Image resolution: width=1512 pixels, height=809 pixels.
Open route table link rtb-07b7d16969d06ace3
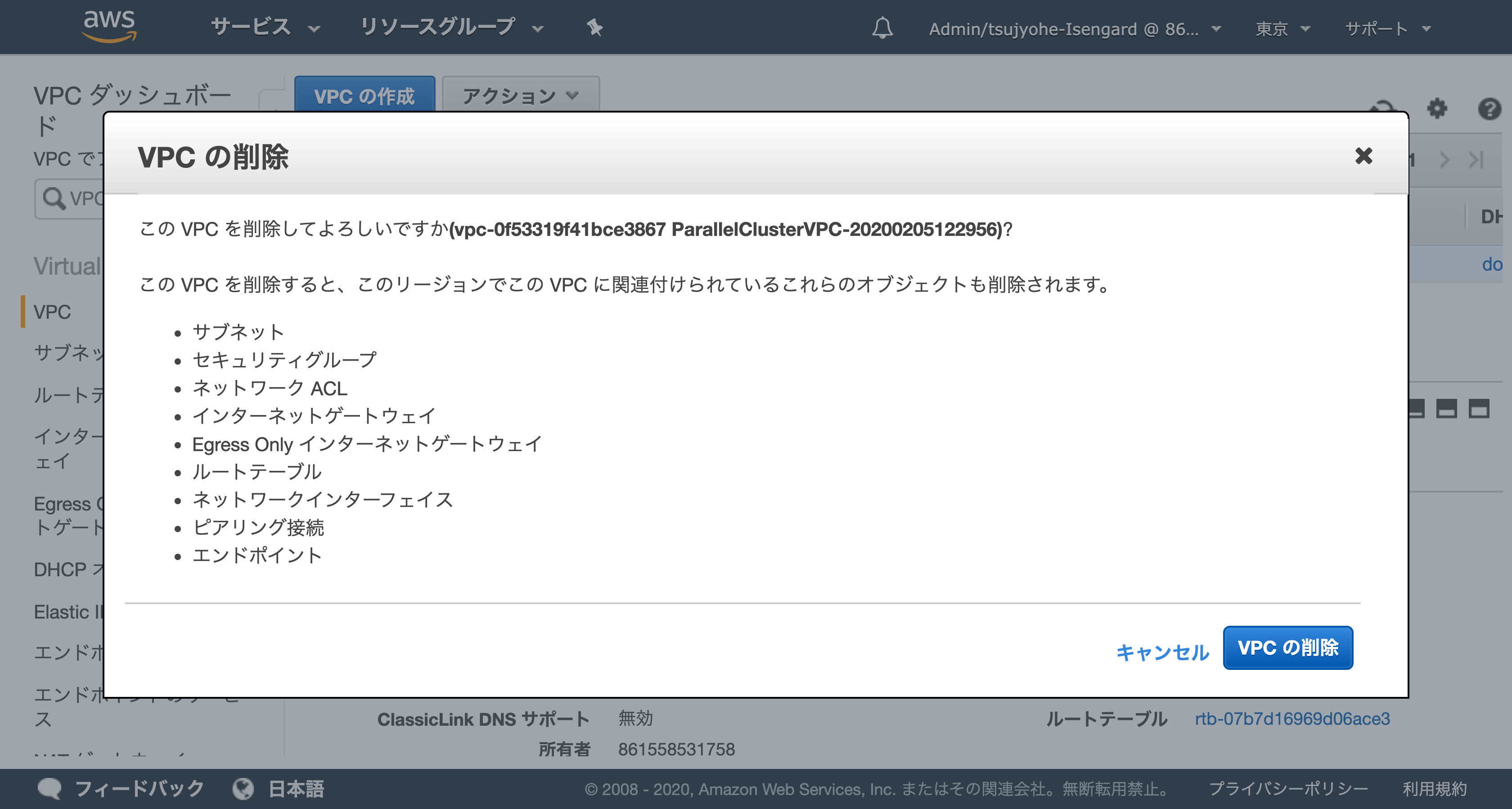click(x=1292, y=719)
